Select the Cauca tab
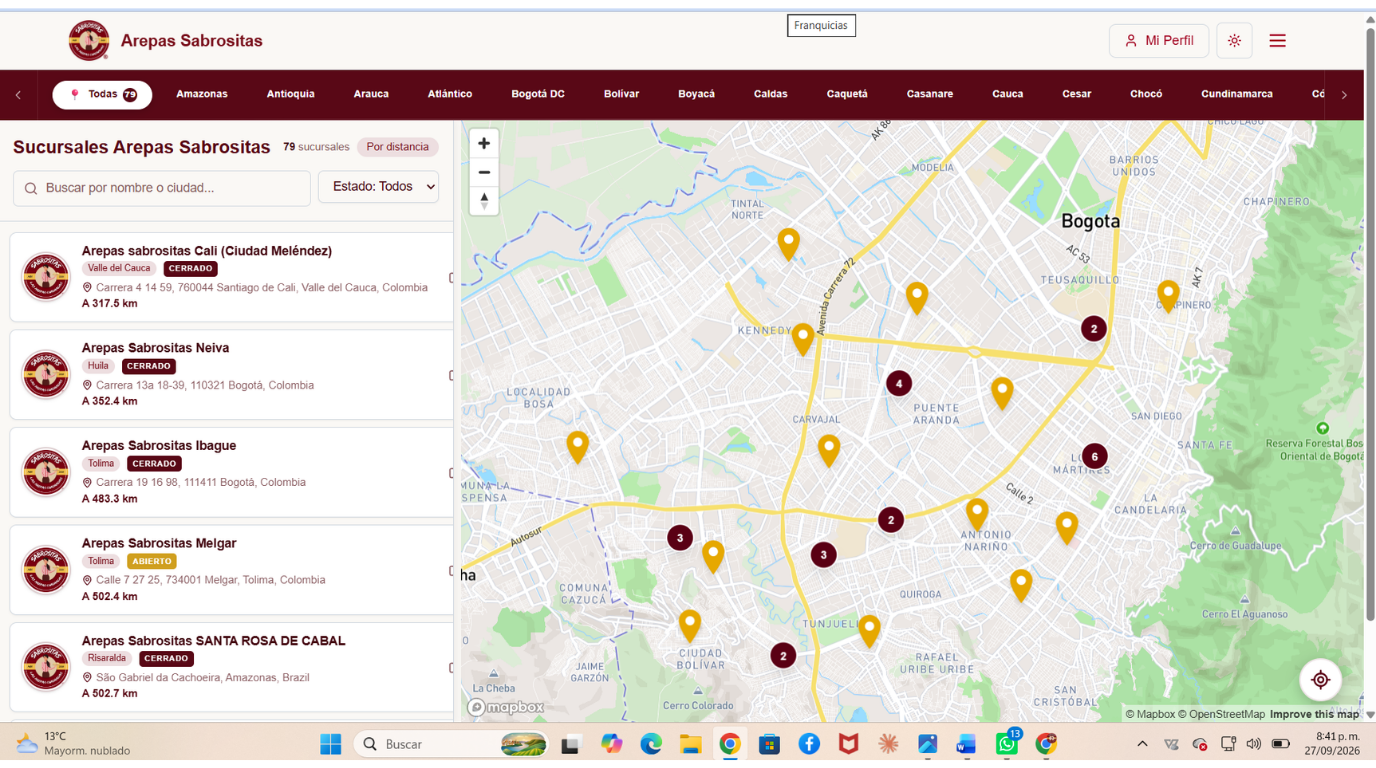Image resolution: width=1376 pixels, height=768 pixels. [1008, 95]
